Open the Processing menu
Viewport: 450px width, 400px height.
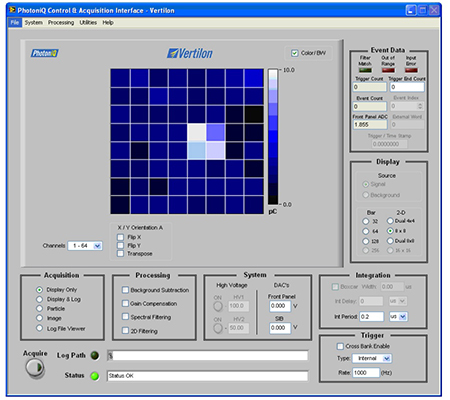[x=61, y=22]
